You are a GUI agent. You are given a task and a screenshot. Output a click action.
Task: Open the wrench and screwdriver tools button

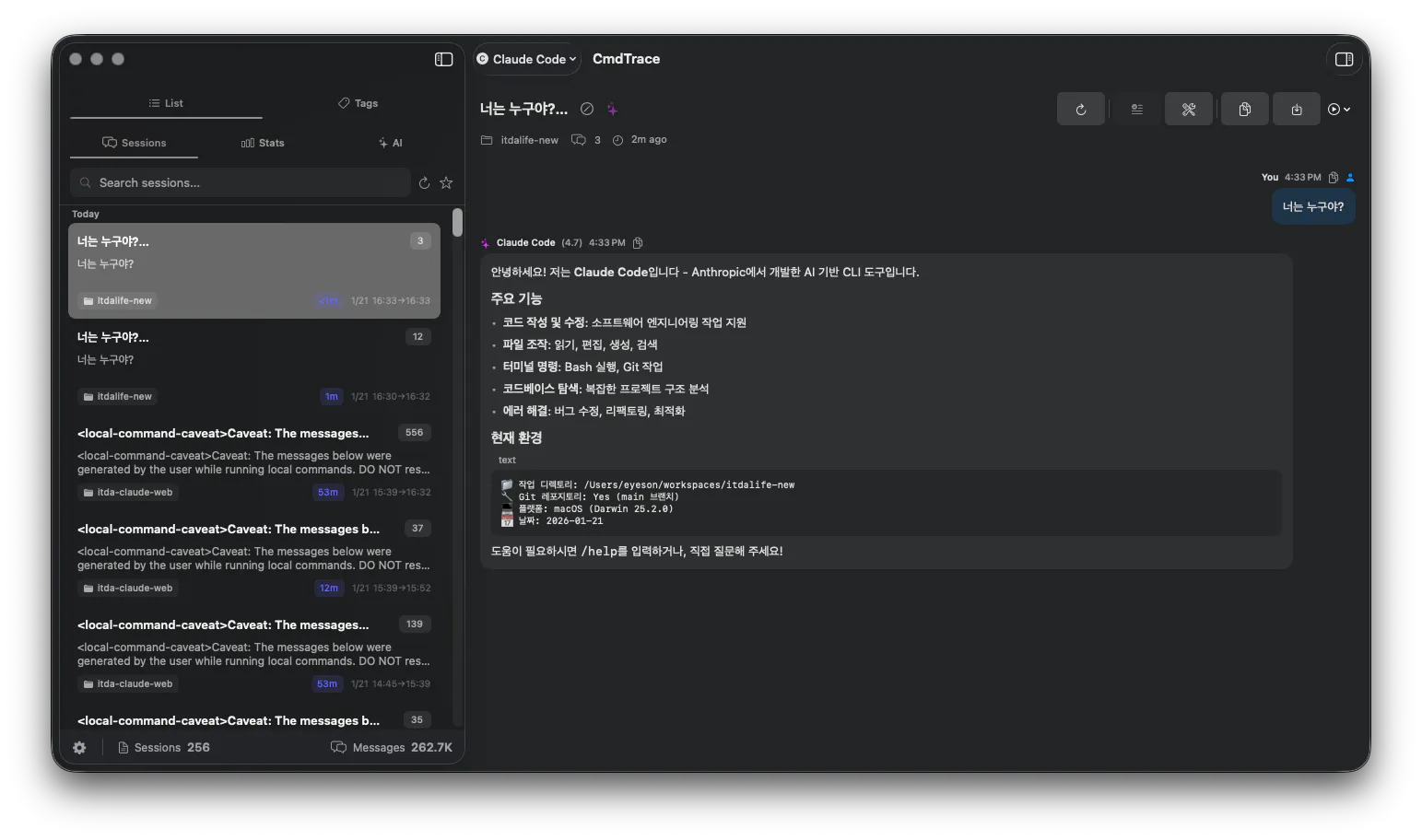(x=1189, y=110)
